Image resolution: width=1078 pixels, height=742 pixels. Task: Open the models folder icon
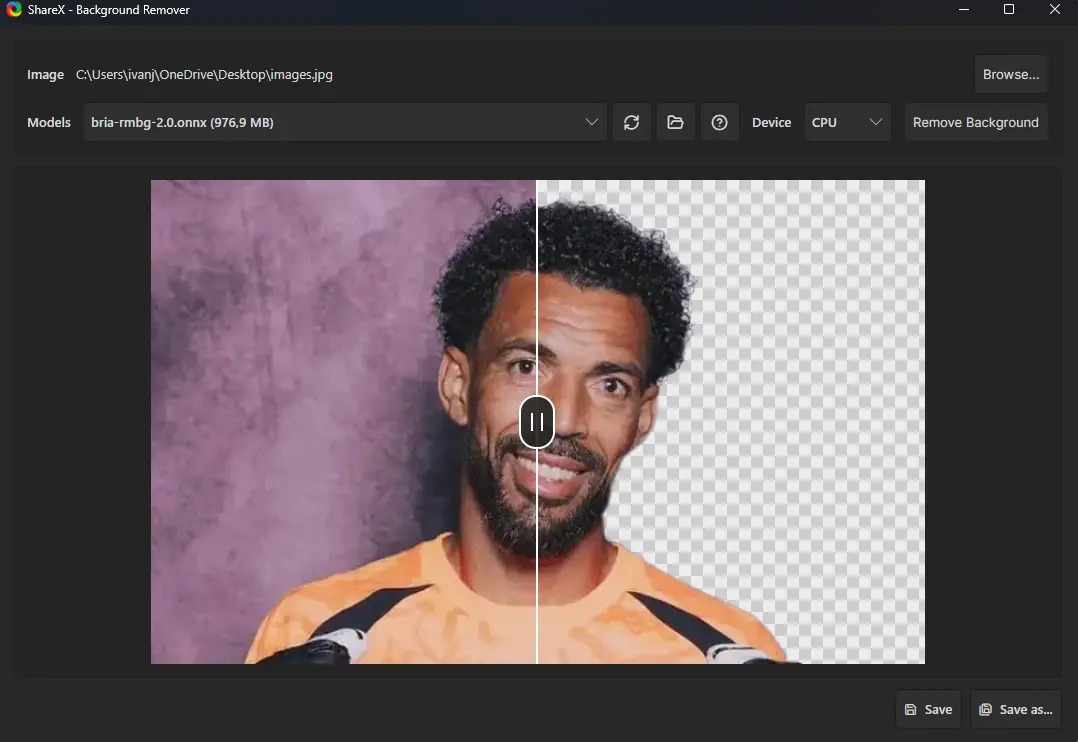point(675,122)
